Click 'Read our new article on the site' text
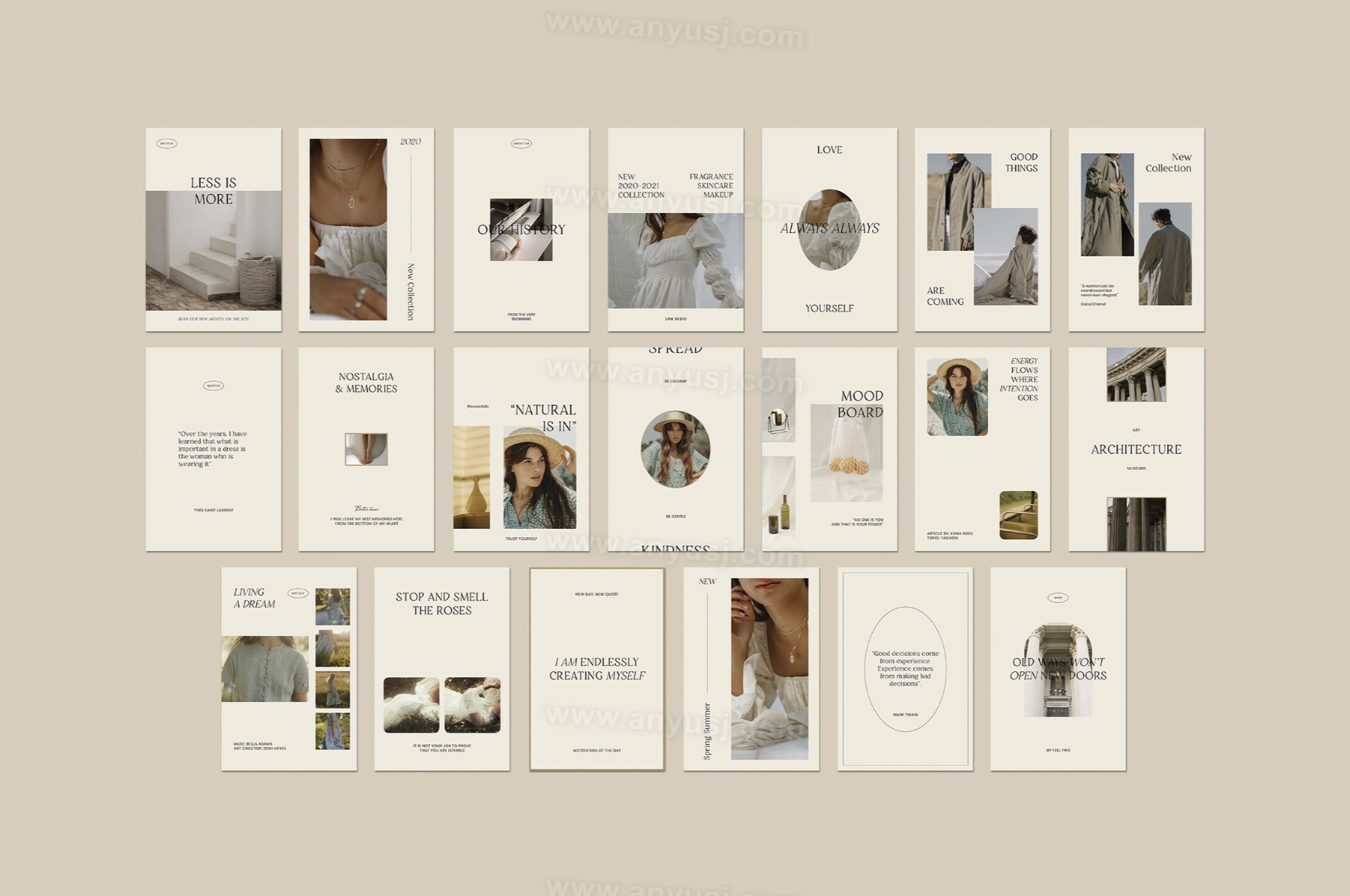Viewport: 1350px width, 896px height. (213, 319)
